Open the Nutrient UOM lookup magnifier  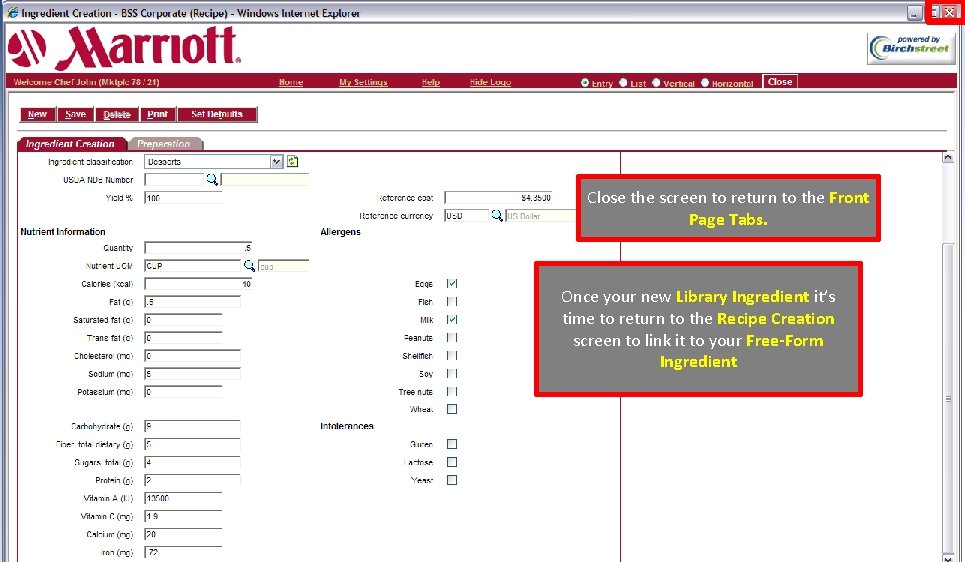coord(249,265)
